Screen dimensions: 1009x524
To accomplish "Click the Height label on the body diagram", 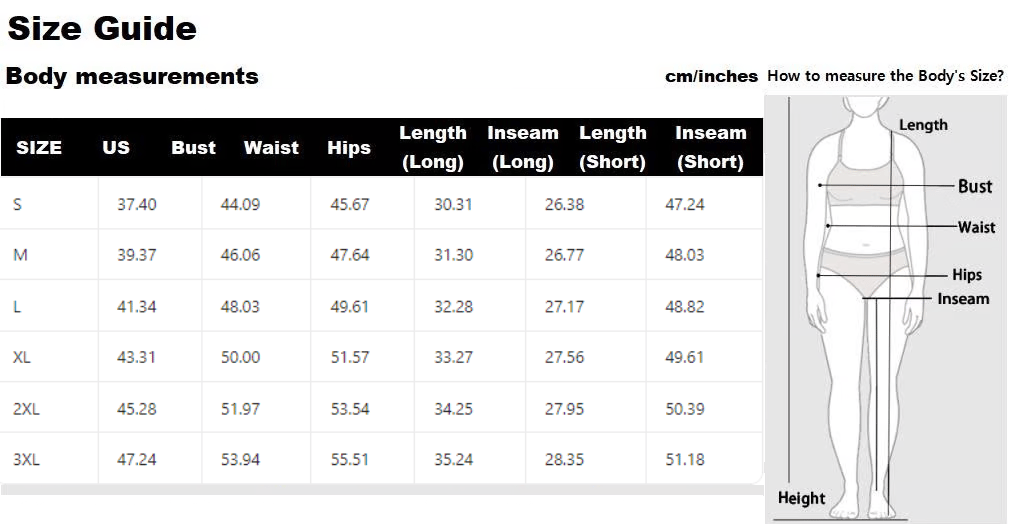I will point(802,498).
